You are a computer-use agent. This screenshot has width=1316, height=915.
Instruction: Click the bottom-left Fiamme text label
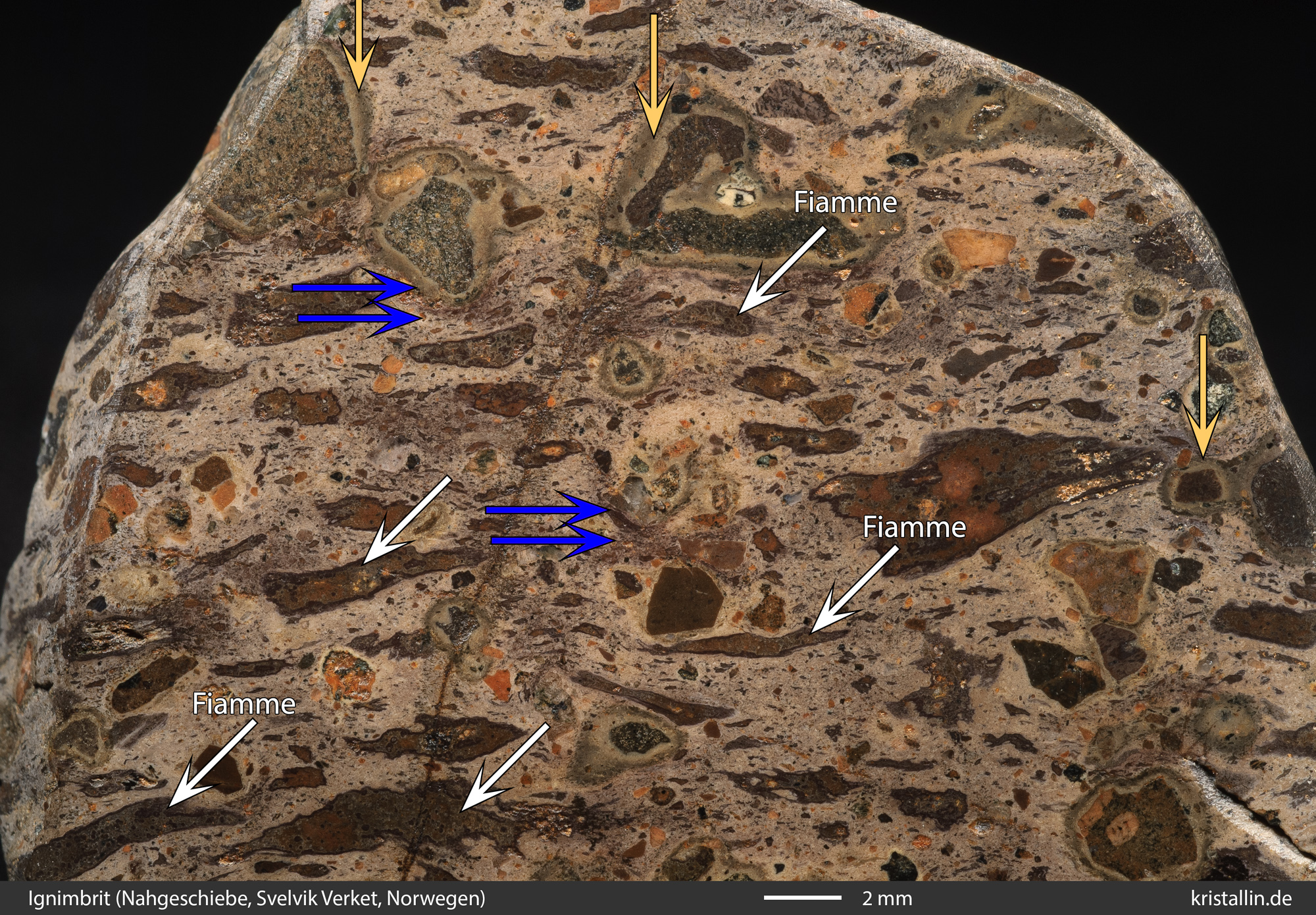pos(243,704)
